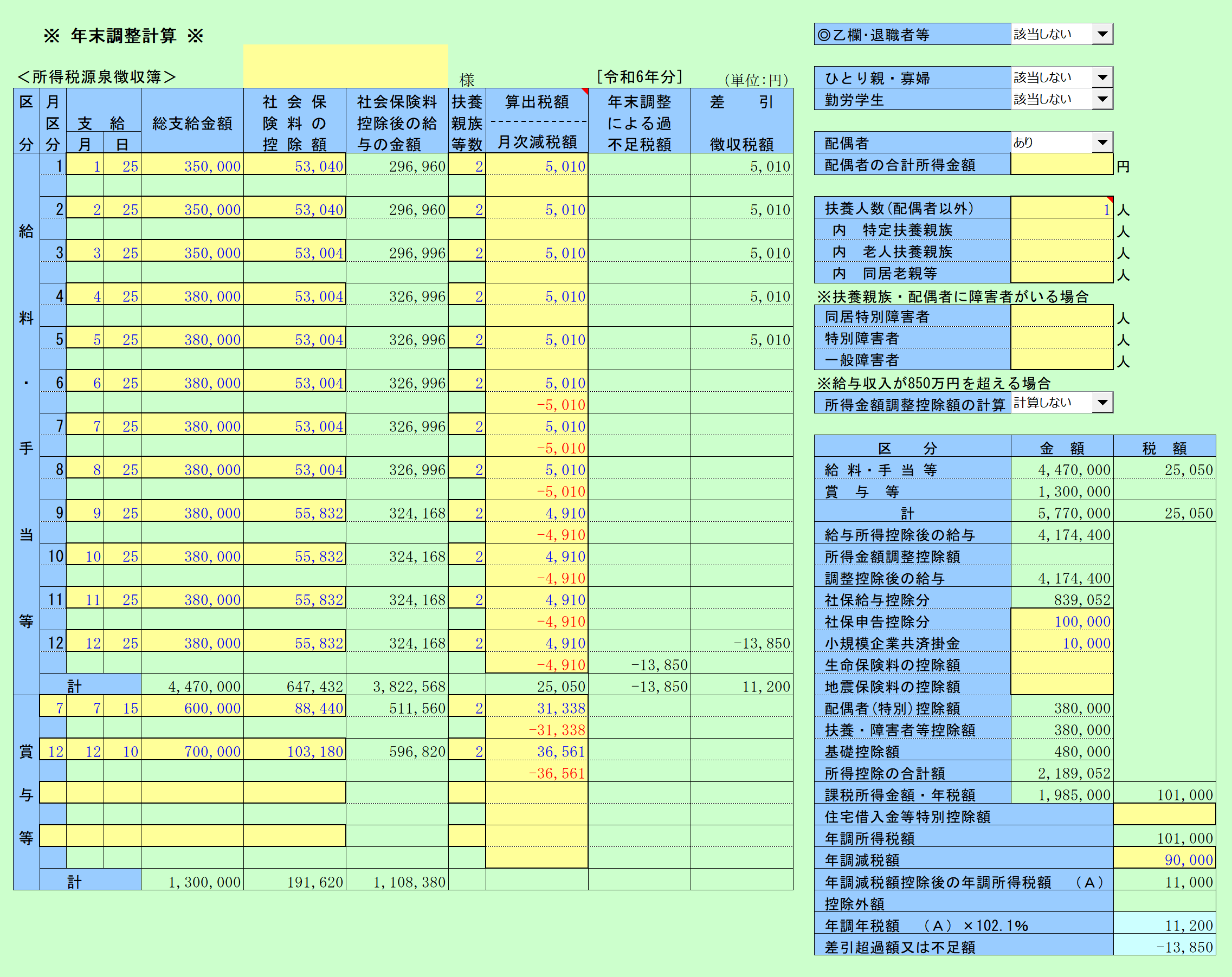The width and height of the screenshot is (1232, 977).
Task: Select the 生命保険料の控除額 input cell
Action: pyautogui.click(x=1062, y=664)
